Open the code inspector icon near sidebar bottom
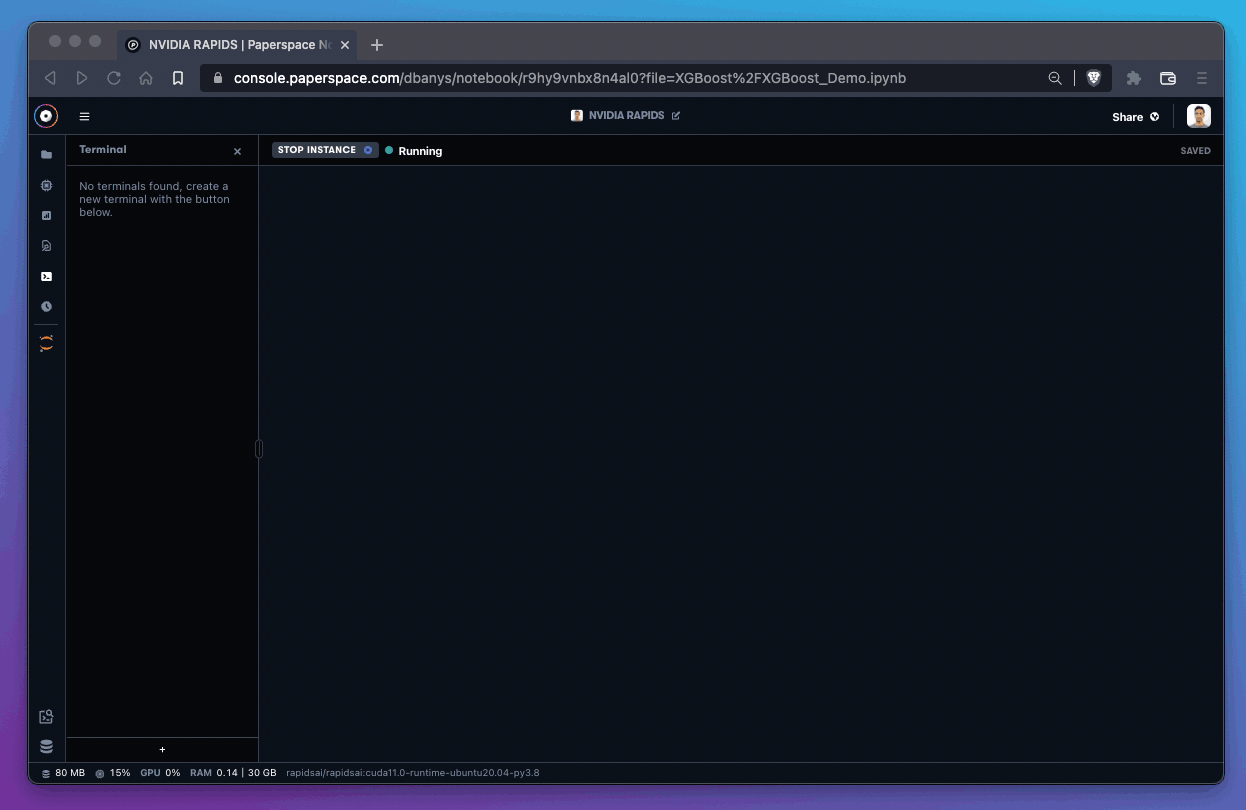 coord(46,717)
